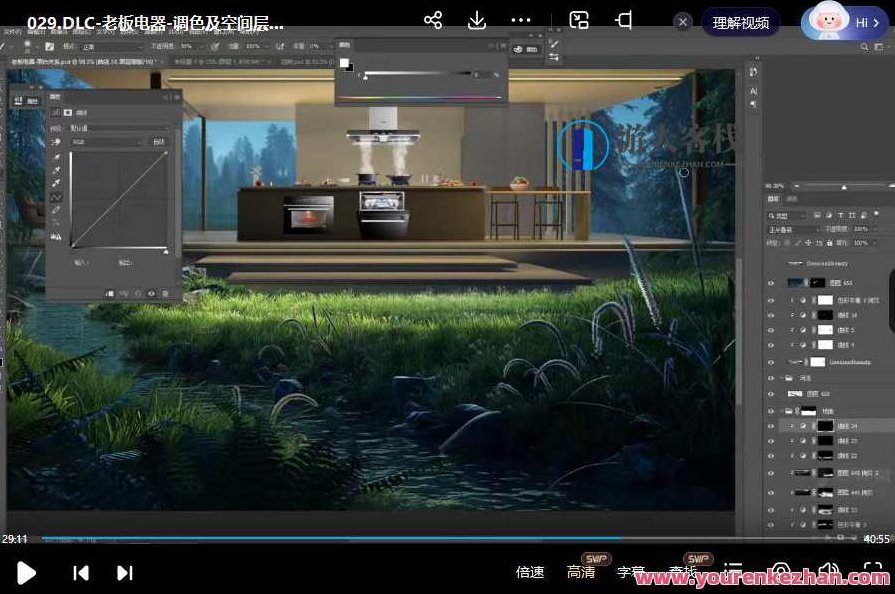Hide the 曲线 34 layer visibility eye
Screen dimensions: 895x594
tap(770, 426)
